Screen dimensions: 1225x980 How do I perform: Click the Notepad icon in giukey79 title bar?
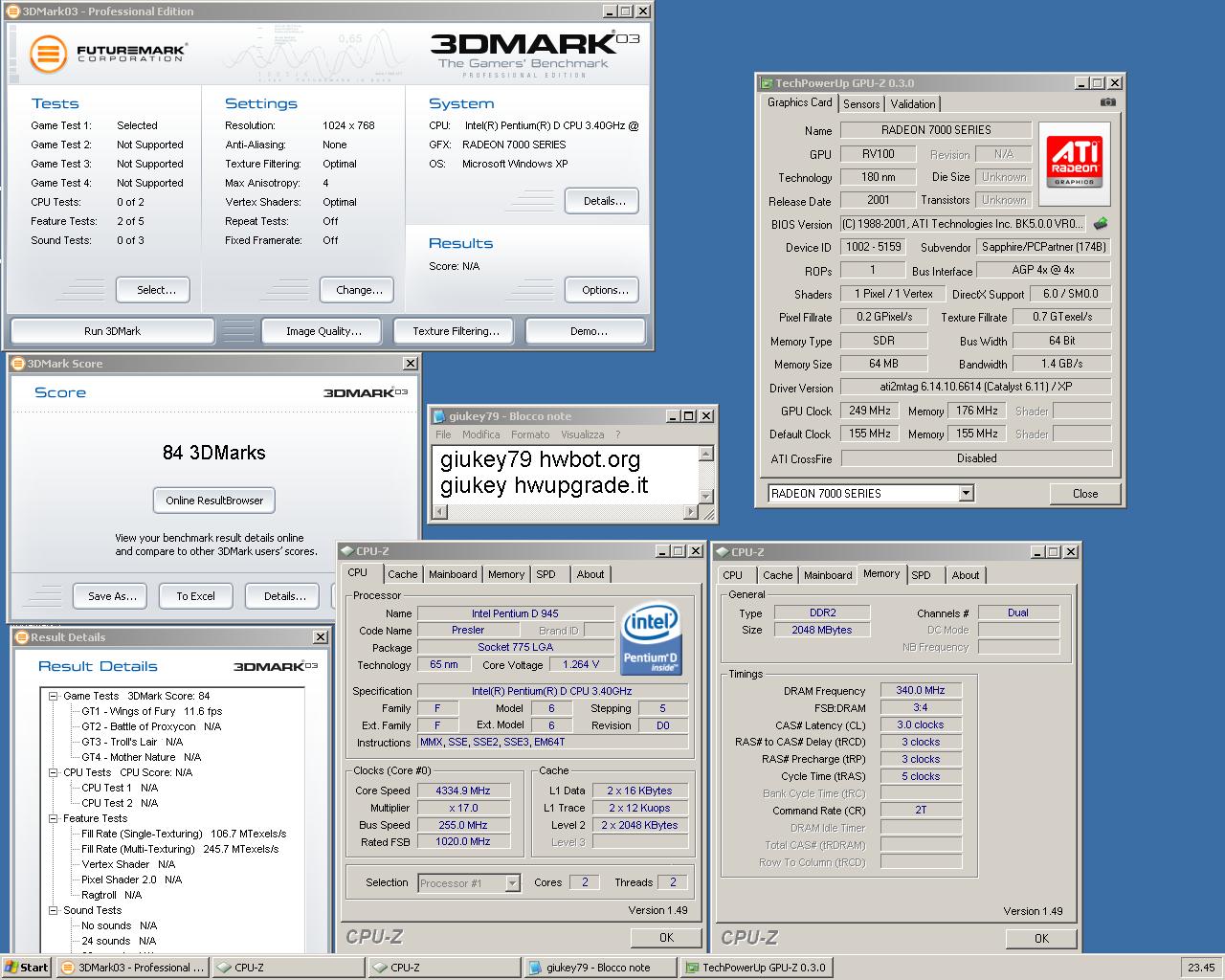coord(439,416)
